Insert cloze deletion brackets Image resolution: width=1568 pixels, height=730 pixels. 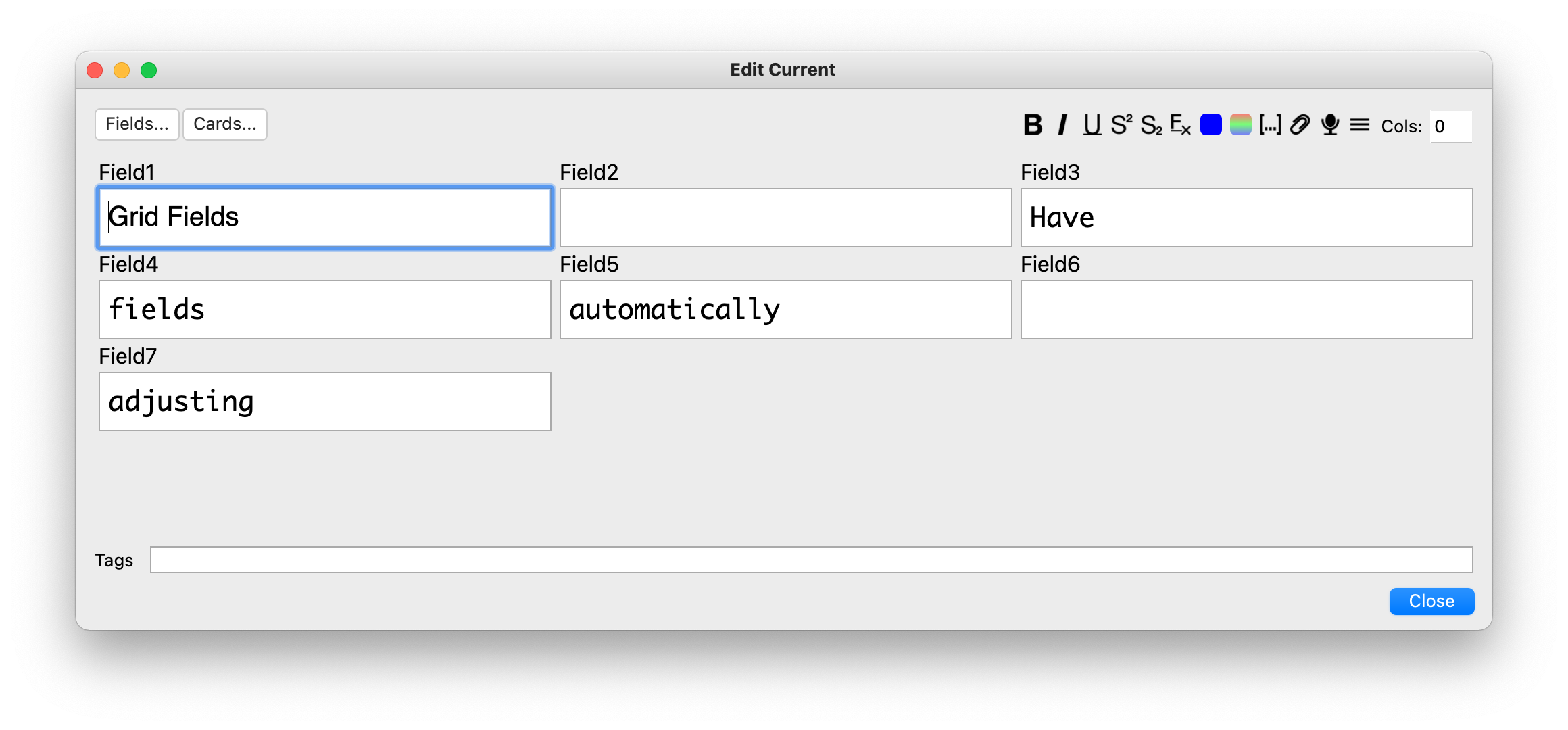point(1270,125)
